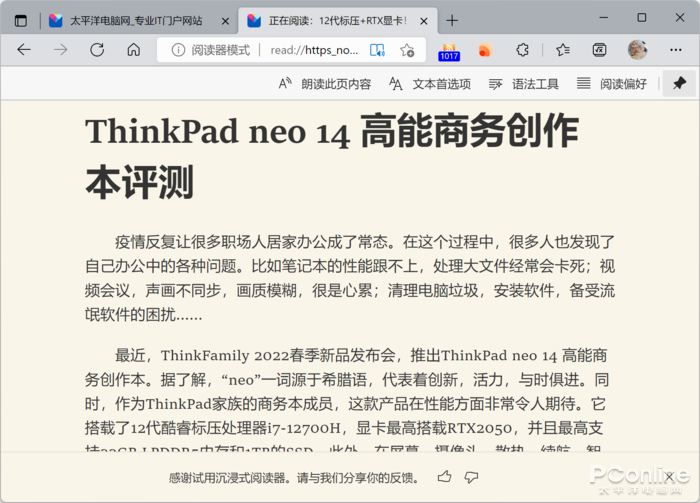Open 阅读偏好 reading preferences
Screen dimensions: 700x503
click(612, 83)
